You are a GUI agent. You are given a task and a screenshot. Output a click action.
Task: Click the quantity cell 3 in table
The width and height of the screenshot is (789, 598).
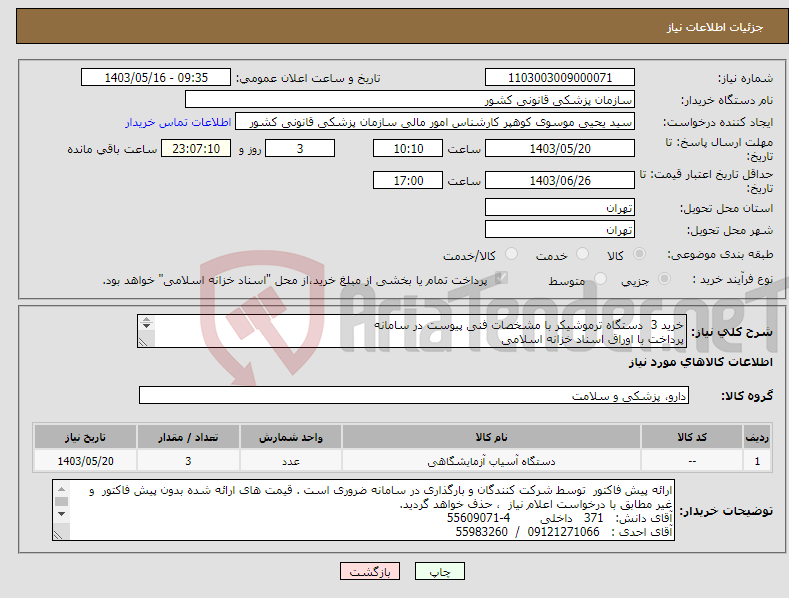(x=188, y=461)
